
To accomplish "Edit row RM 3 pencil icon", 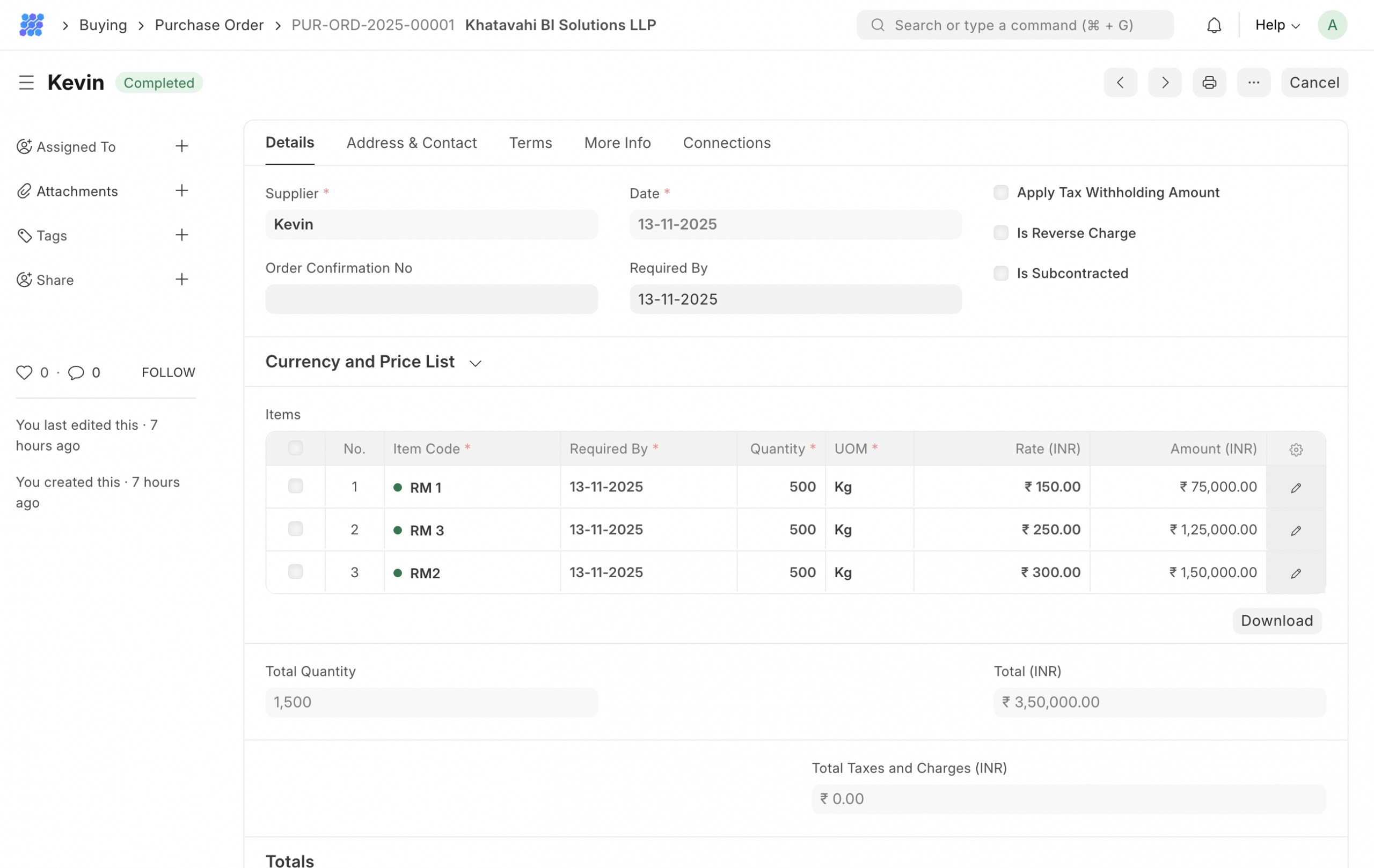I will (1295, 531).
